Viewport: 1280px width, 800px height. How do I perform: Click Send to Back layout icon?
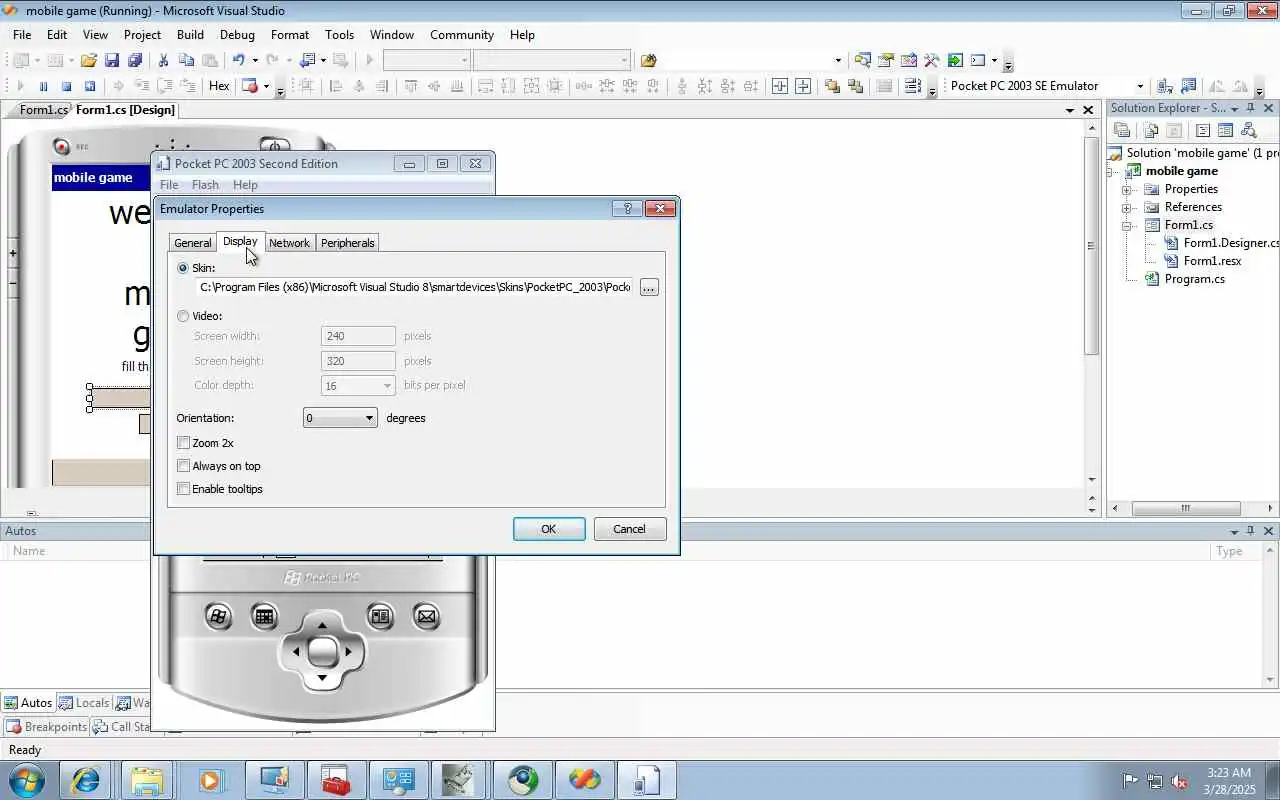855,86
